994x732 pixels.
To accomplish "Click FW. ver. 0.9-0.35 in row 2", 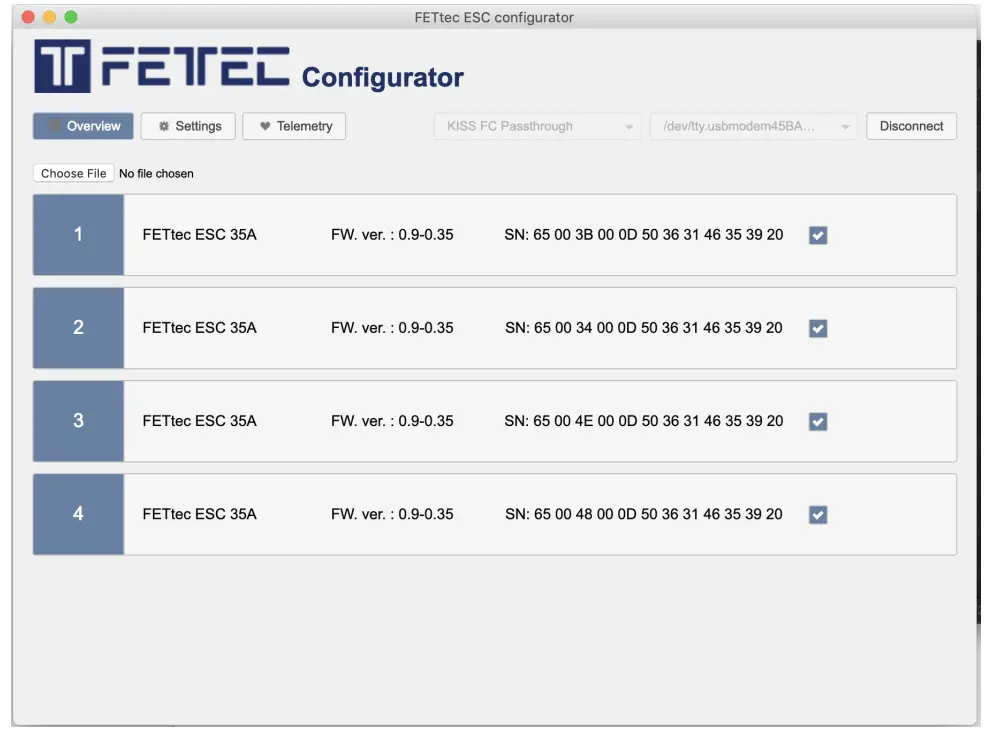I will click(392, 328).
